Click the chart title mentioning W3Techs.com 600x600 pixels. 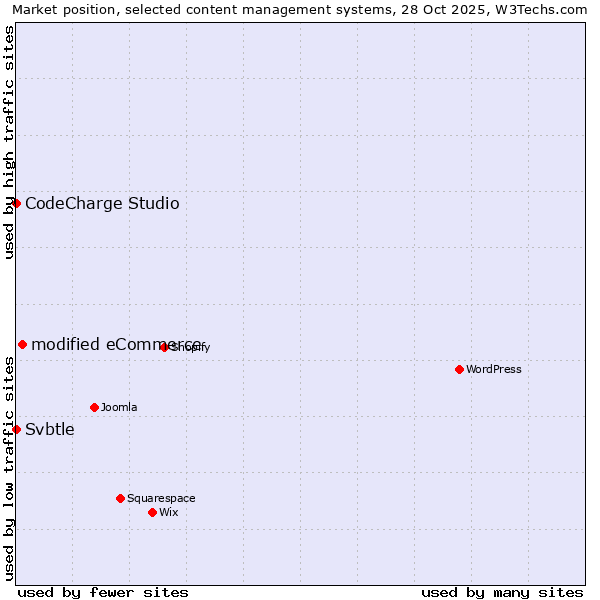[300, 9]
